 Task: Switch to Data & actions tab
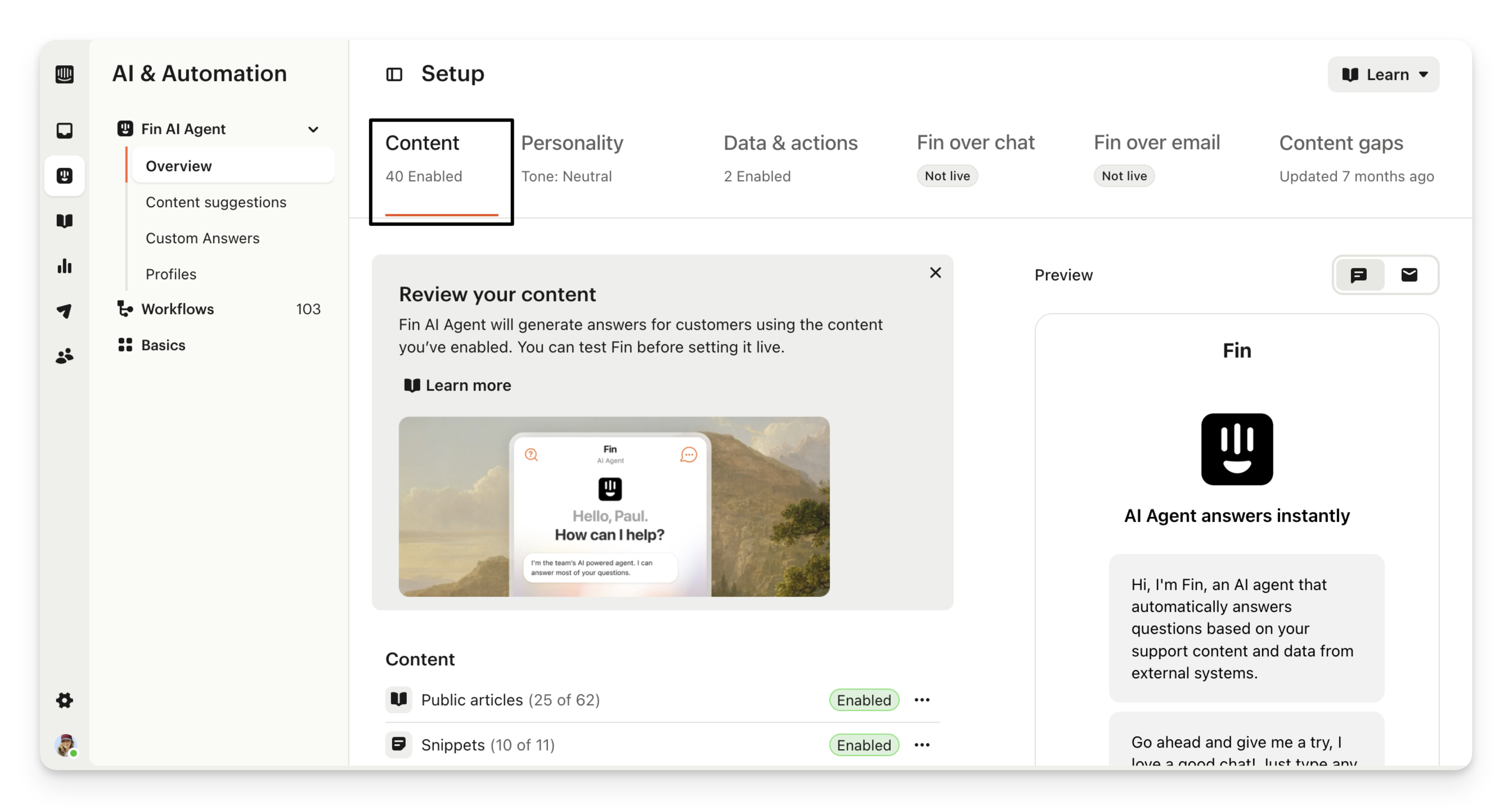coord(790,157)
